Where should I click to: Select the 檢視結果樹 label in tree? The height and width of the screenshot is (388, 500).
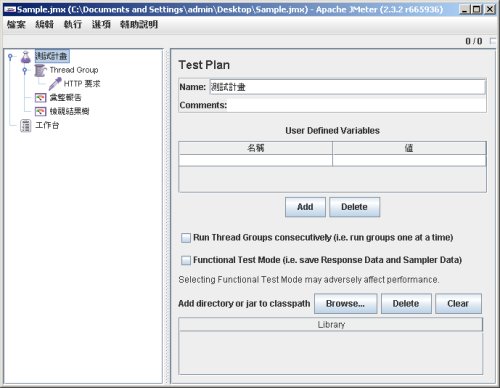click(x=70, y=111)
